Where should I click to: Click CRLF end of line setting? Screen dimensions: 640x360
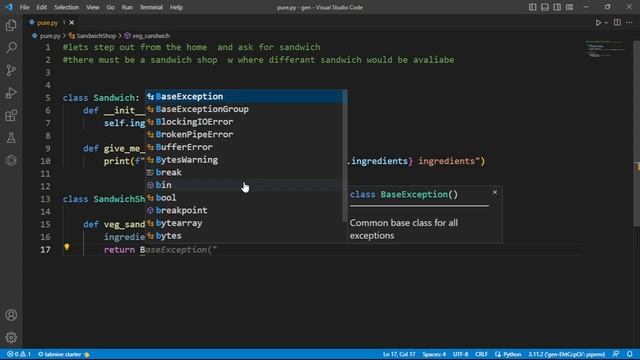(x=481, y=354)
